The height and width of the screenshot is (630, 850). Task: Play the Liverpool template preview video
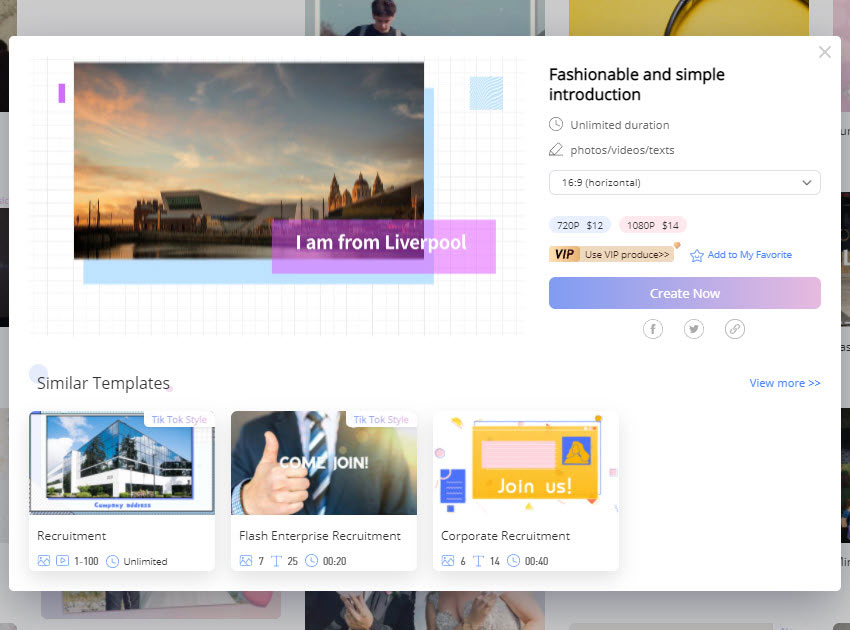pos(249,160)
